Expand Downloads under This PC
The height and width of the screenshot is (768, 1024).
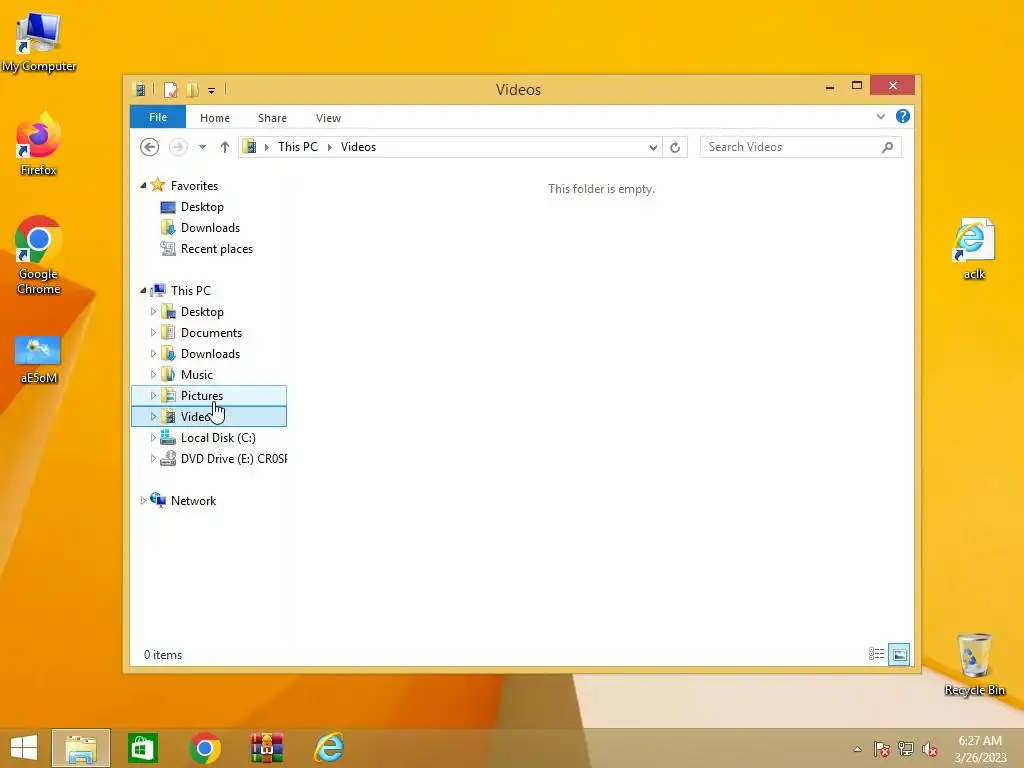pos(153,353)
